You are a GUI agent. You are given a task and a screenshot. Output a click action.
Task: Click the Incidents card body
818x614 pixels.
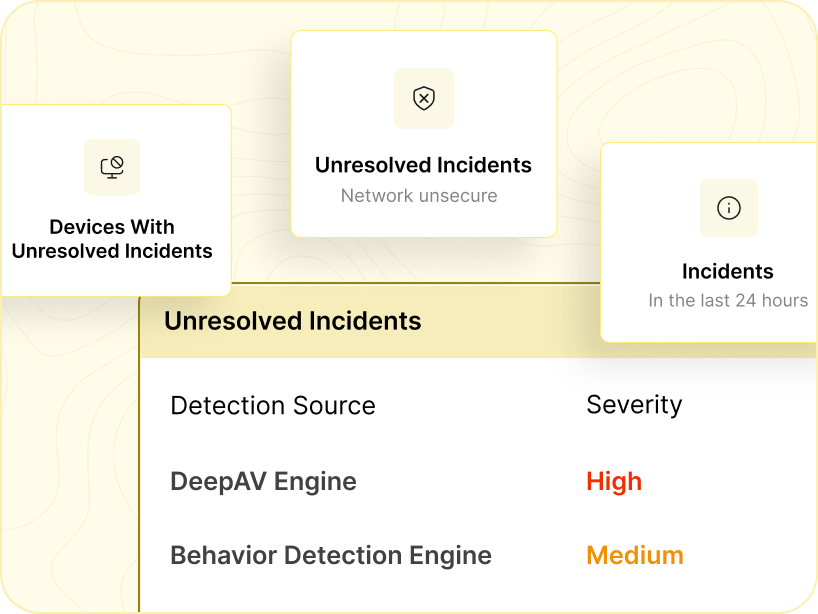tap(709, 243)
